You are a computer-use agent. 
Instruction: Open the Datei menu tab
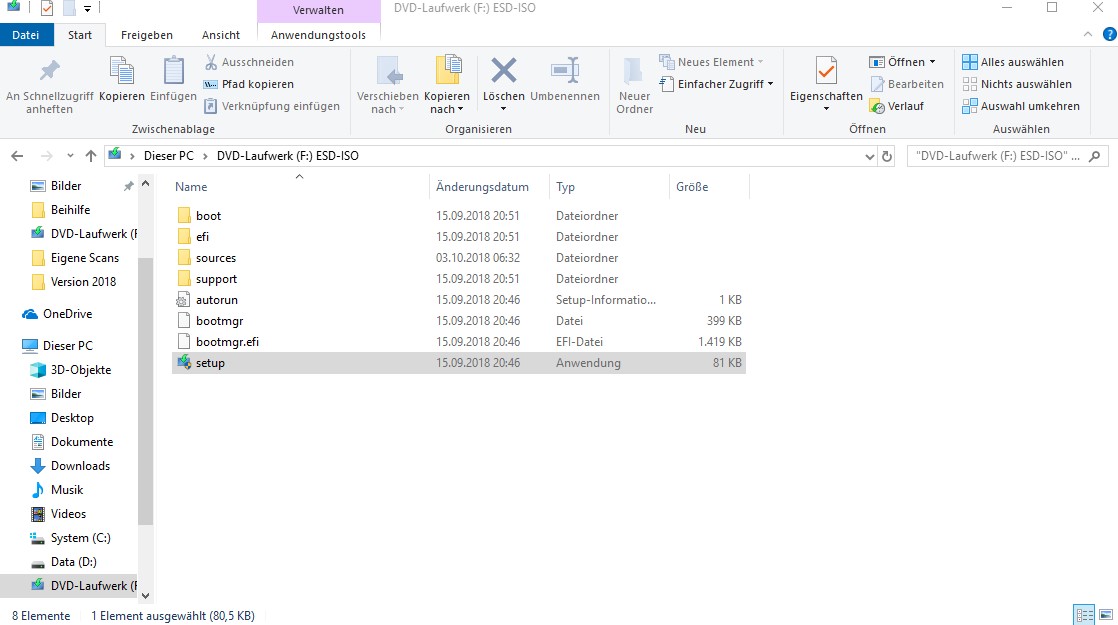[26, 35]
